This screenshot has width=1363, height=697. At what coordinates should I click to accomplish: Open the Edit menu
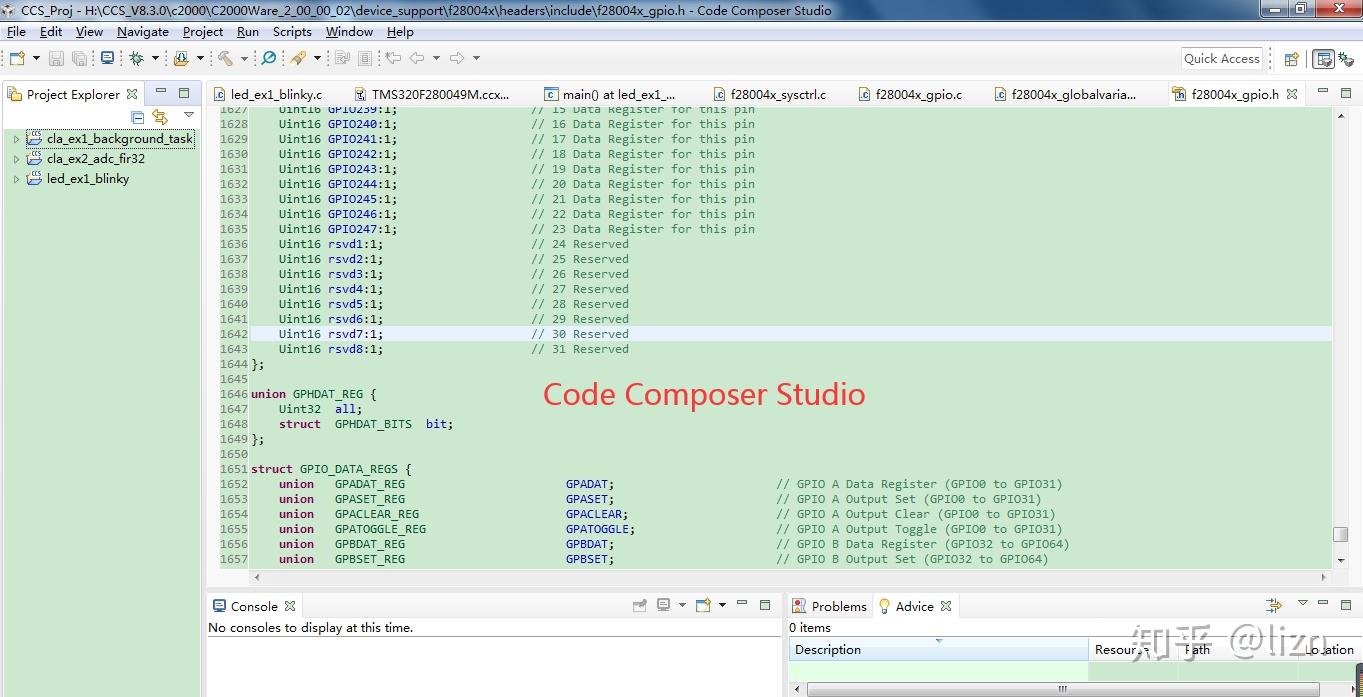[x=51, y=31]
